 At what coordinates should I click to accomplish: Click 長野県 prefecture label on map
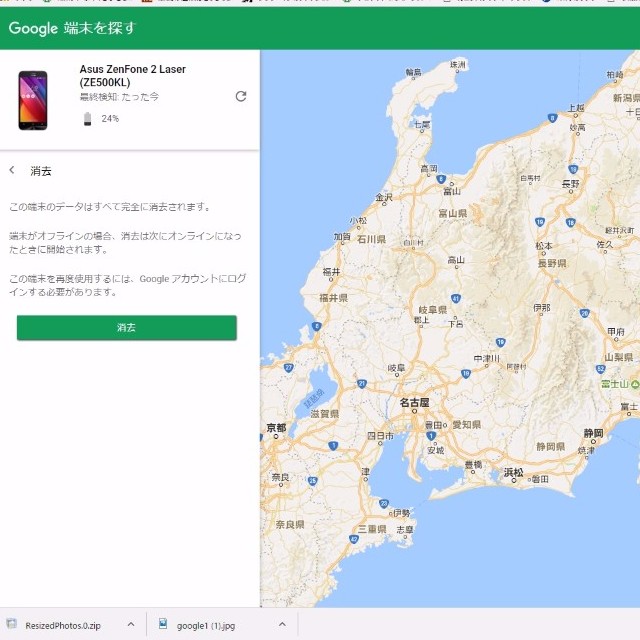pyautogui.click(x=552, y=263)
